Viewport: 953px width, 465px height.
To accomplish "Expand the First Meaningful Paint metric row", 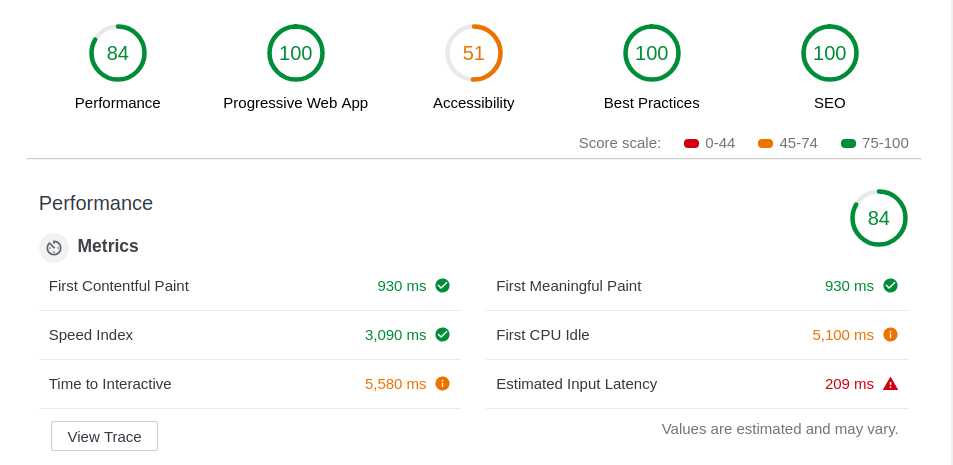I will click(x=697, y=286).
